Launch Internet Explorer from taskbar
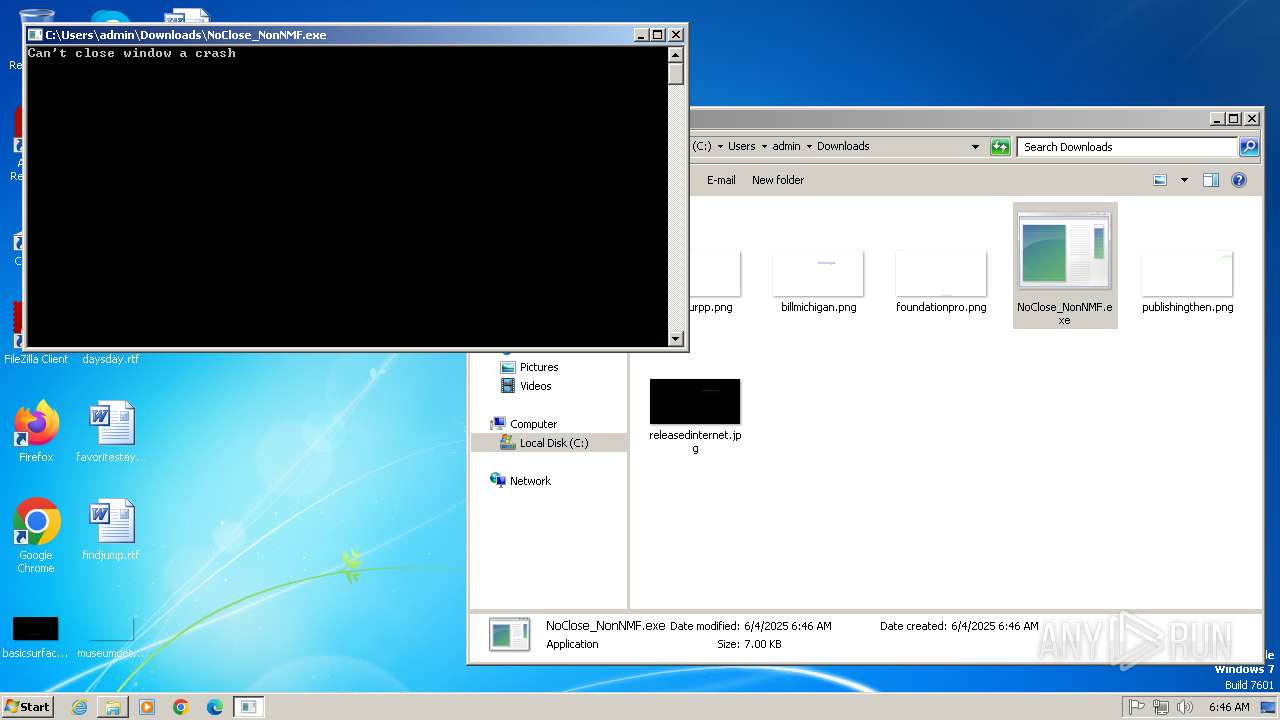This screenshot has width=1280, height=720. (x=79, y=707)
